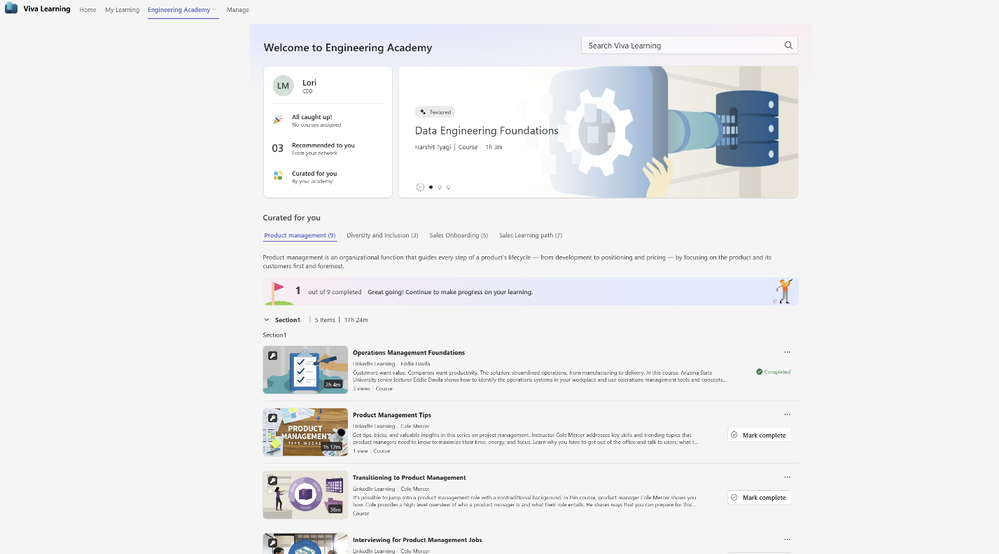Click link icon on Product Management Tips thumbnail
The image size is (999, 554).
point(273,418)
